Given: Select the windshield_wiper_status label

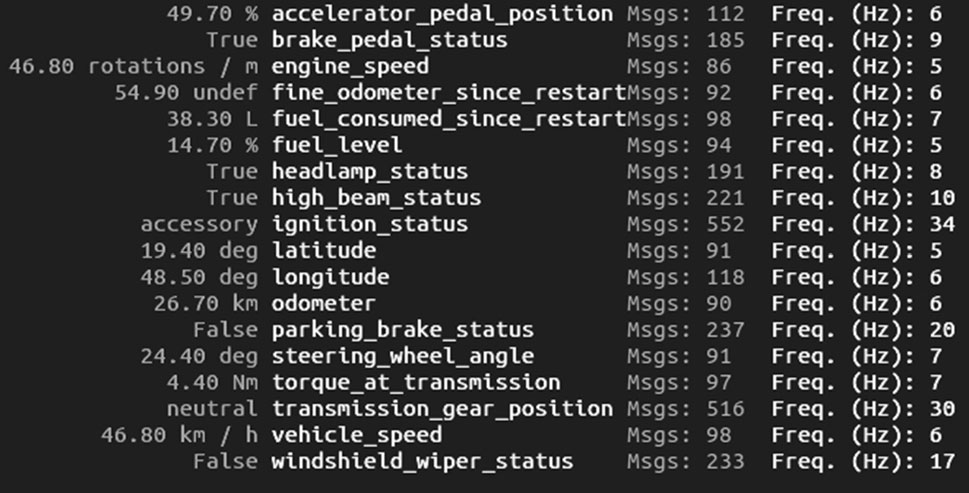Looking at the screenshot, I should tap(422, 461).
